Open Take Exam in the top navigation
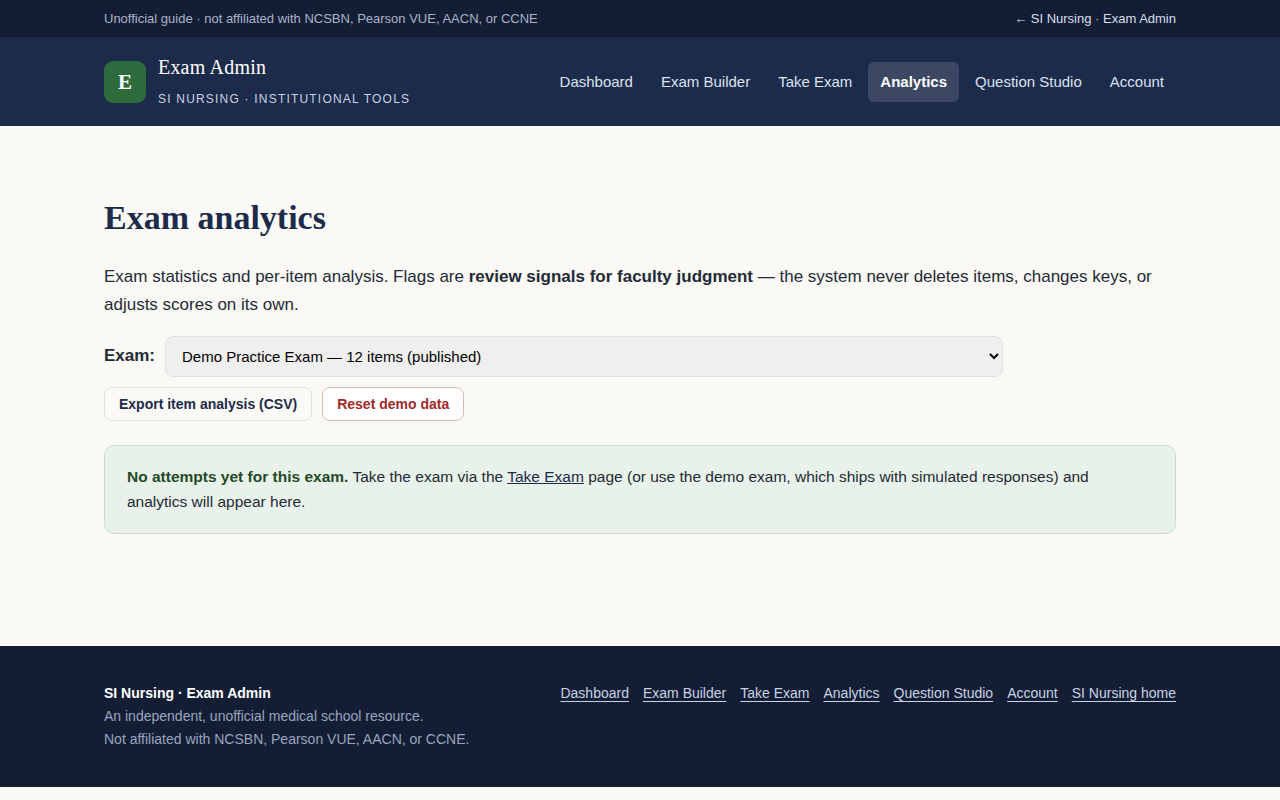The image size is (1280, 800). 815,82
